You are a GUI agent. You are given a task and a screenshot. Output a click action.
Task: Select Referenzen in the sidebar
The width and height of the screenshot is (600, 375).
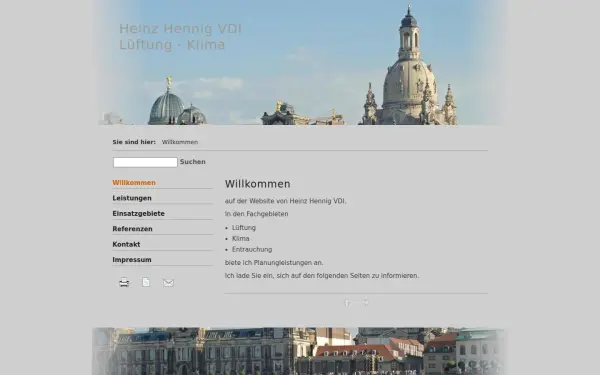132,229
